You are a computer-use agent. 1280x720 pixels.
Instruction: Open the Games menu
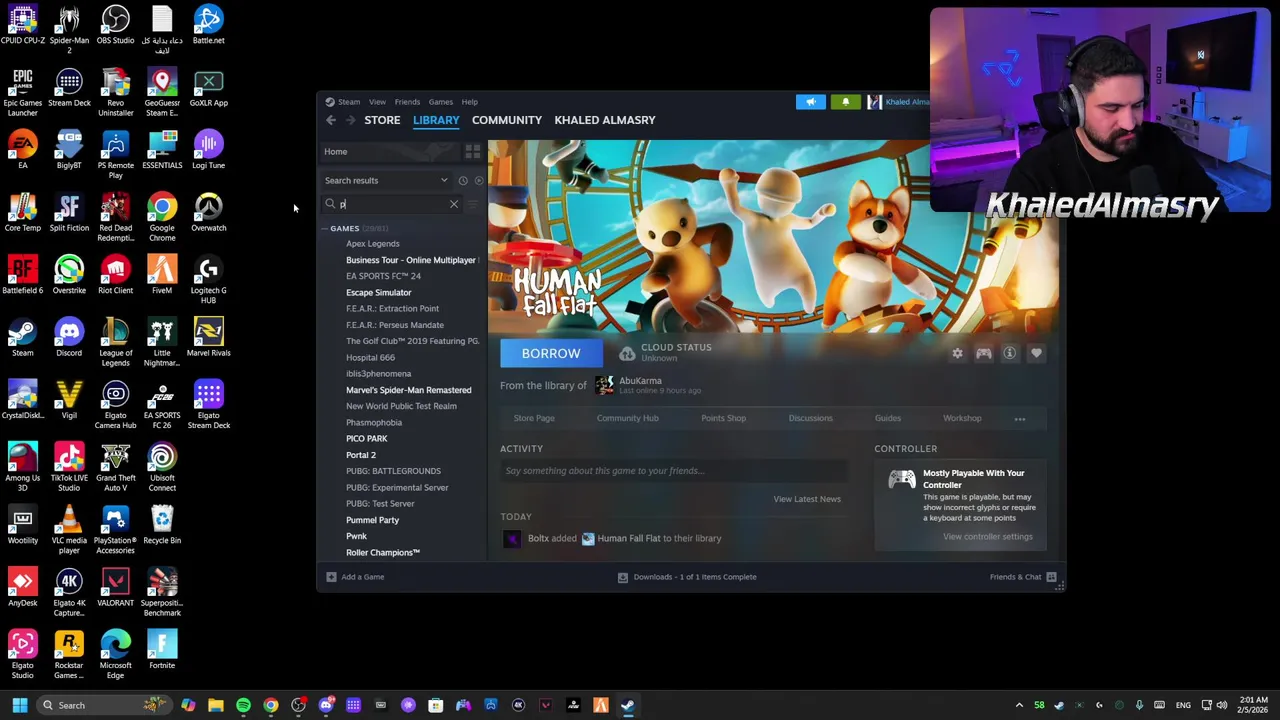click(x=441, y=102)
